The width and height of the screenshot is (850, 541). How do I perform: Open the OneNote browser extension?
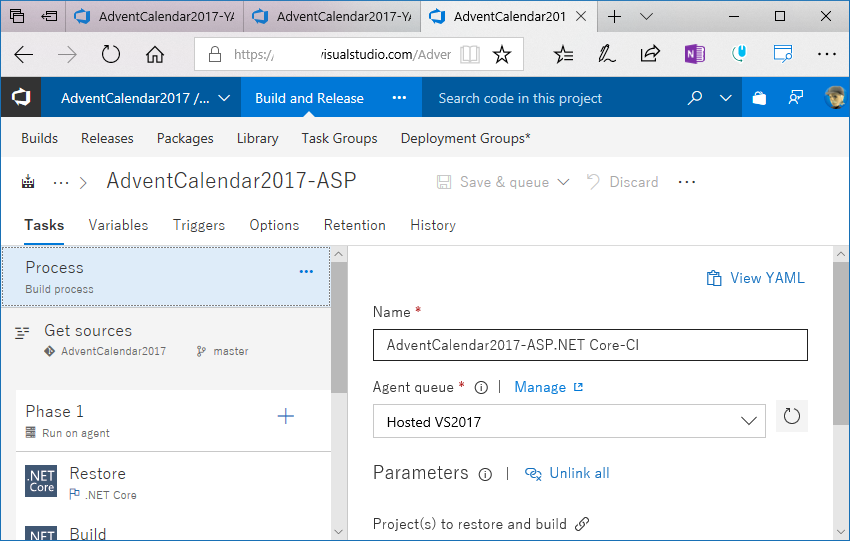[x=694, y=54]
